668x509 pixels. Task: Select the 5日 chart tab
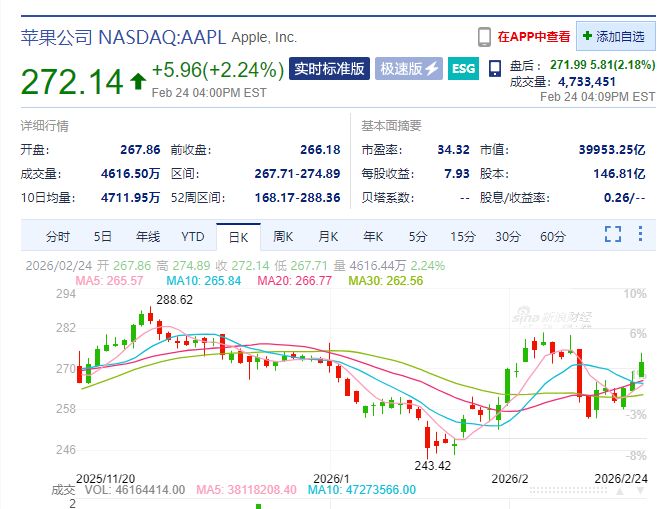(103, 237)
